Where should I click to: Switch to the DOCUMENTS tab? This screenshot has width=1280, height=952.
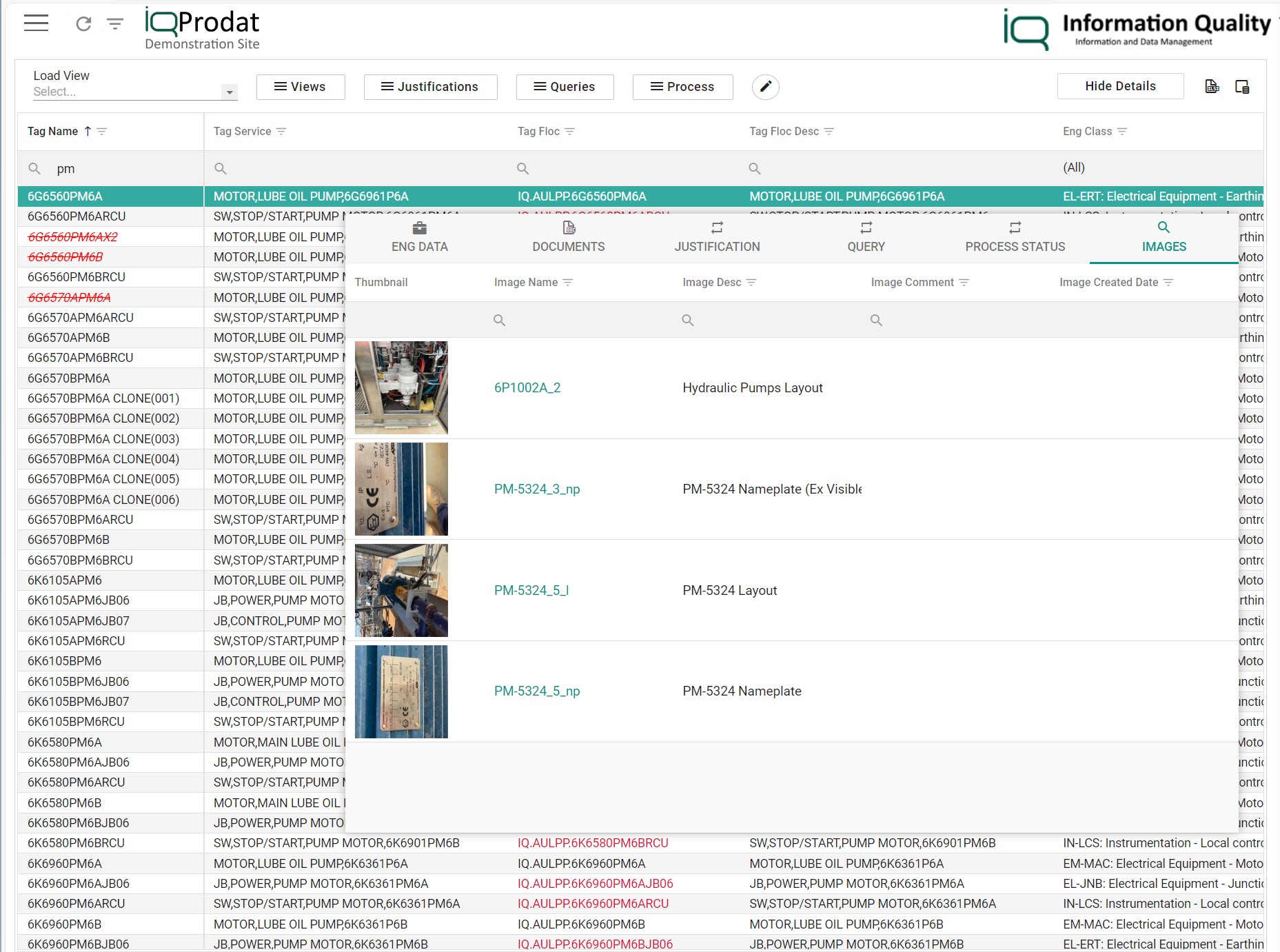567,237
